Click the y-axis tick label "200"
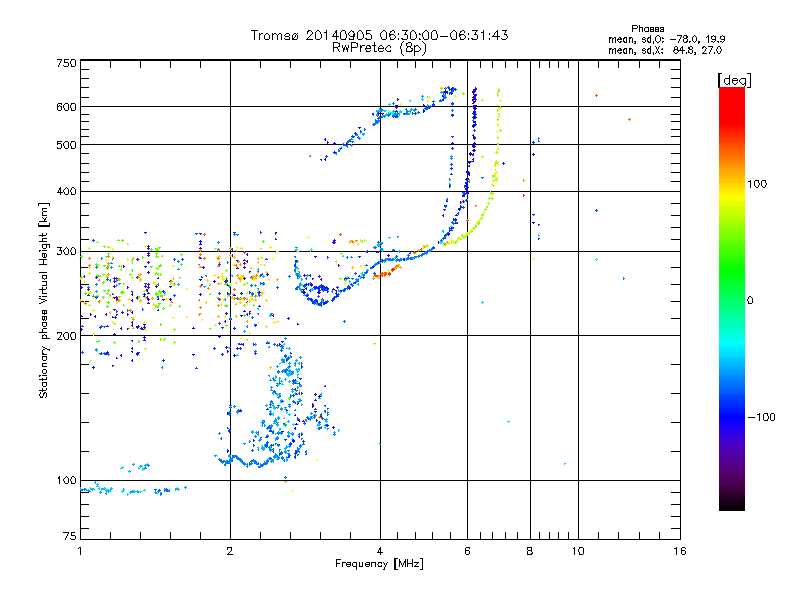The image size is (800, 600). point(66,336)
